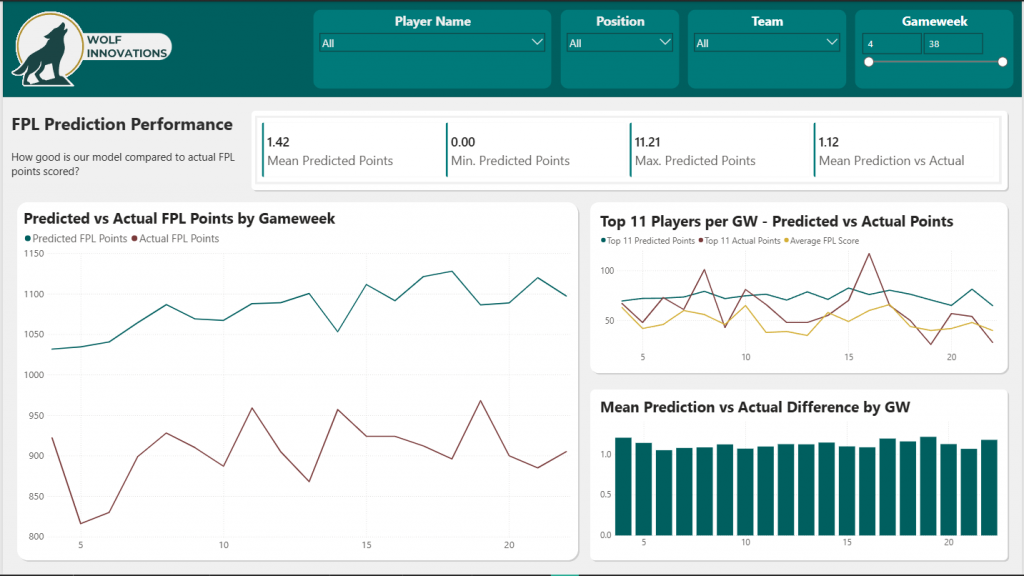Click the Top 11 Predicted Points legend dot
The image size is (1024, 576).
(604, 239)
